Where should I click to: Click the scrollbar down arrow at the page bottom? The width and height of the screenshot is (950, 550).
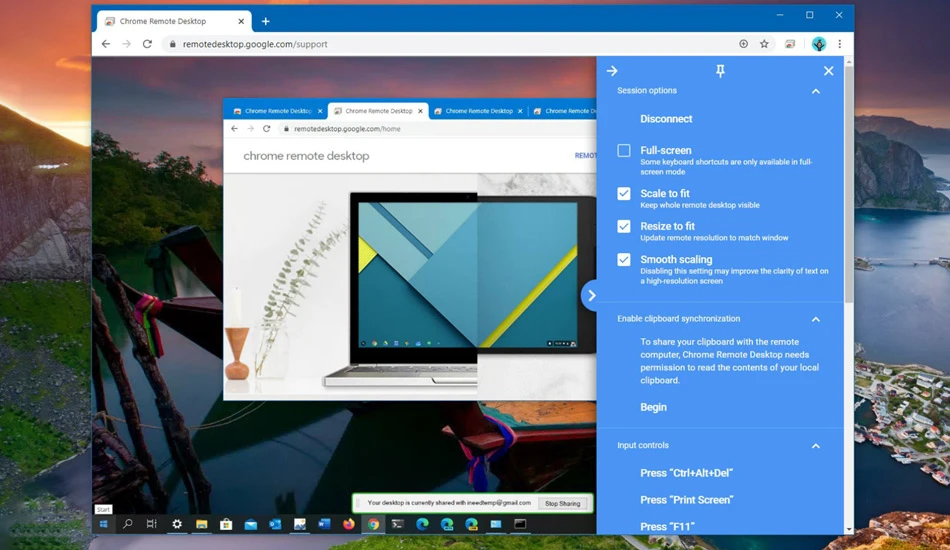point(849,529)
